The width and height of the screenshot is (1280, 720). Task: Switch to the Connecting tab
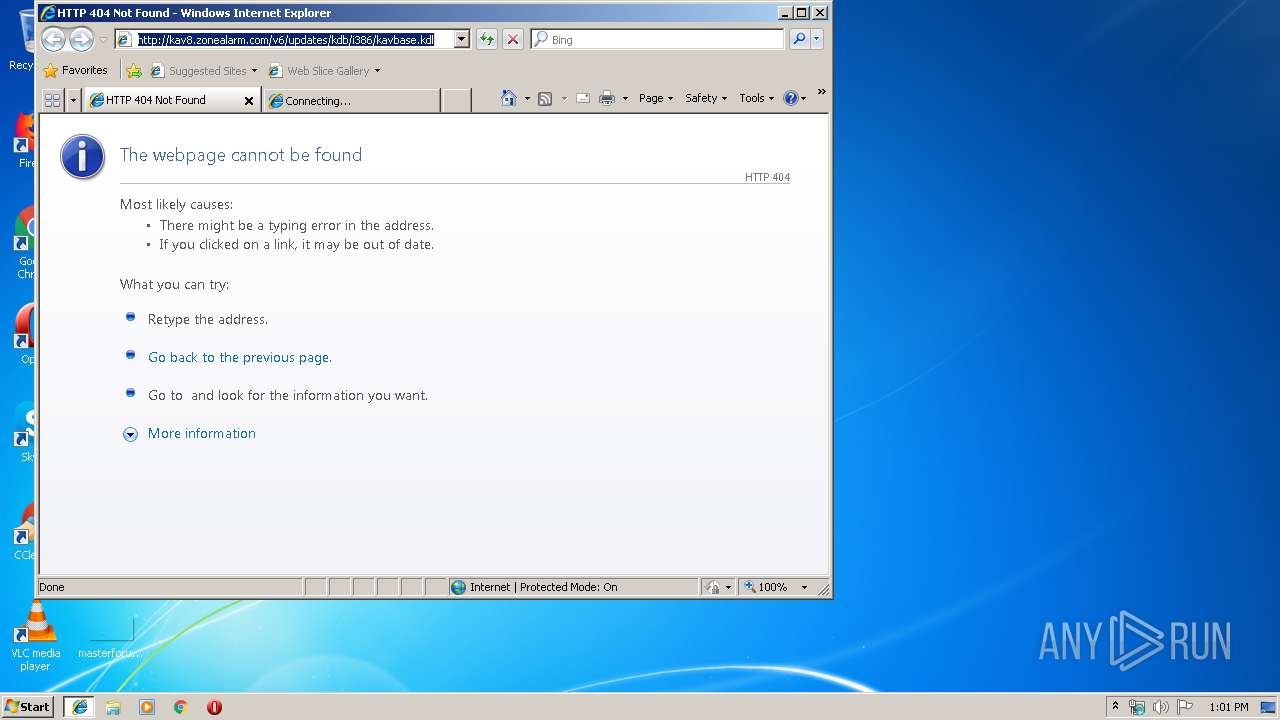pos(351,101)
